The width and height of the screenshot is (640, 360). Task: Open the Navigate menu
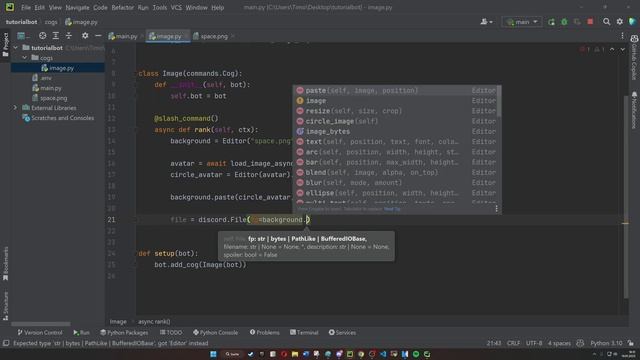coord(77,7)
